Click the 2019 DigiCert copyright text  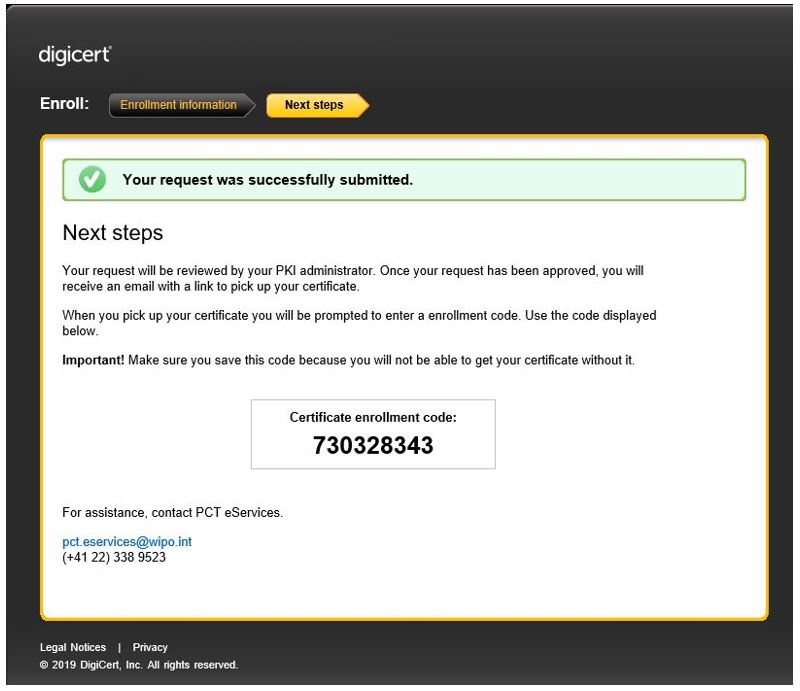click(139, 665)
